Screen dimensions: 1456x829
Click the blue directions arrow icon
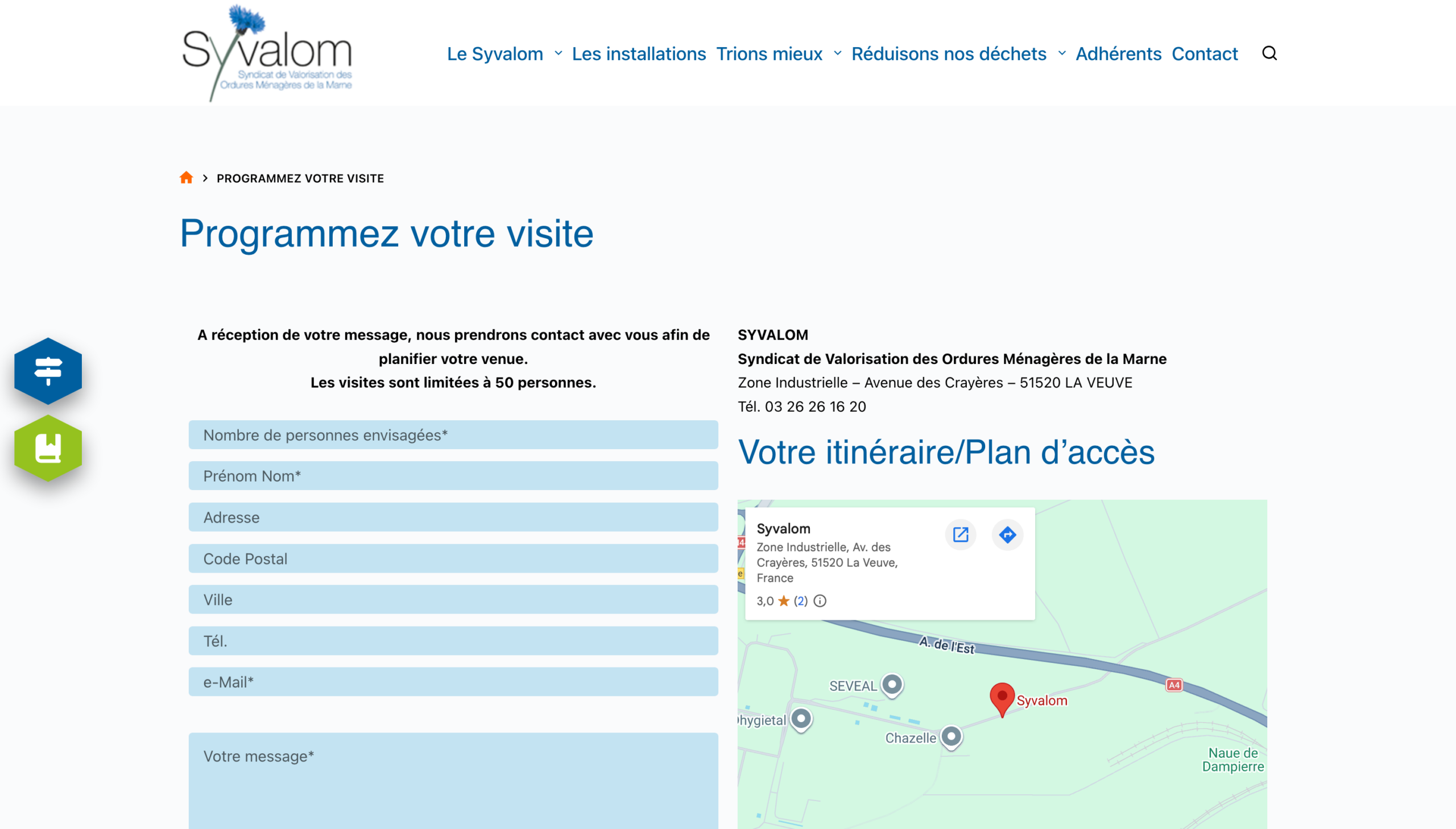(1007, 534)
